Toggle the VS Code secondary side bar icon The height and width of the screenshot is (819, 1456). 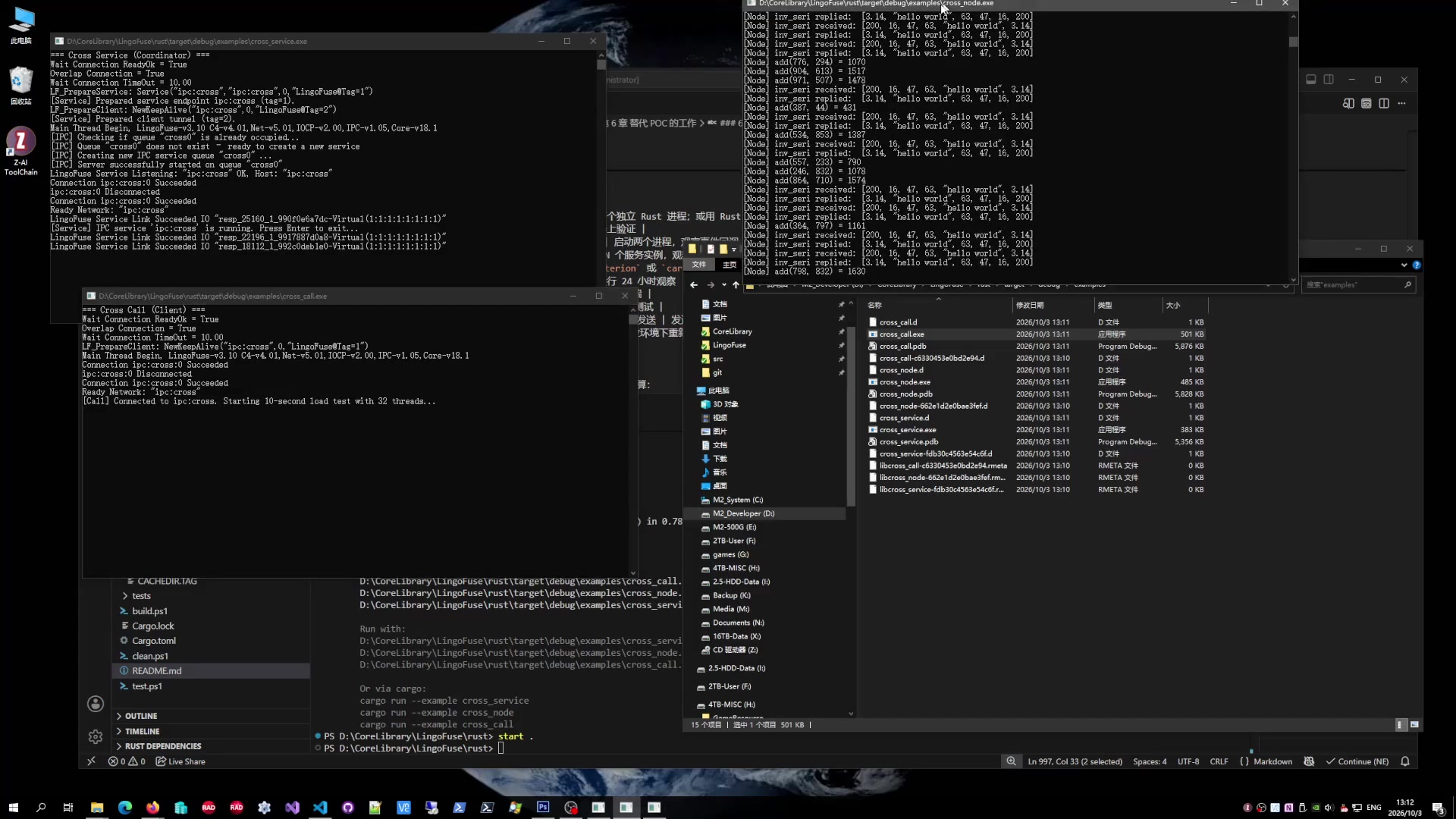1329,80
